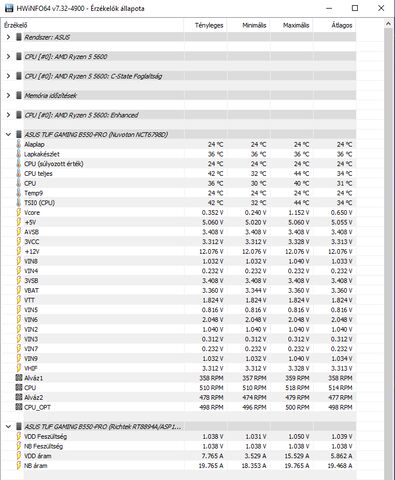The width and height of the screenshot is (395, 480).
Task: Click the CPU_OPT fan icon
Action: point(19,407)
